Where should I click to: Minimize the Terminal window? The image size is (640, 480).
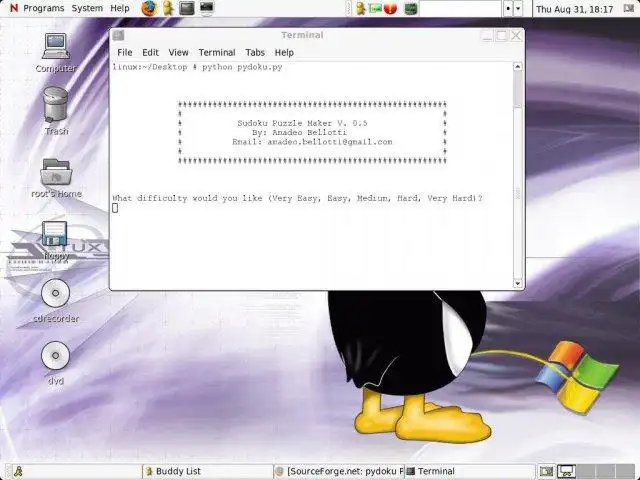tap(487, 36)
